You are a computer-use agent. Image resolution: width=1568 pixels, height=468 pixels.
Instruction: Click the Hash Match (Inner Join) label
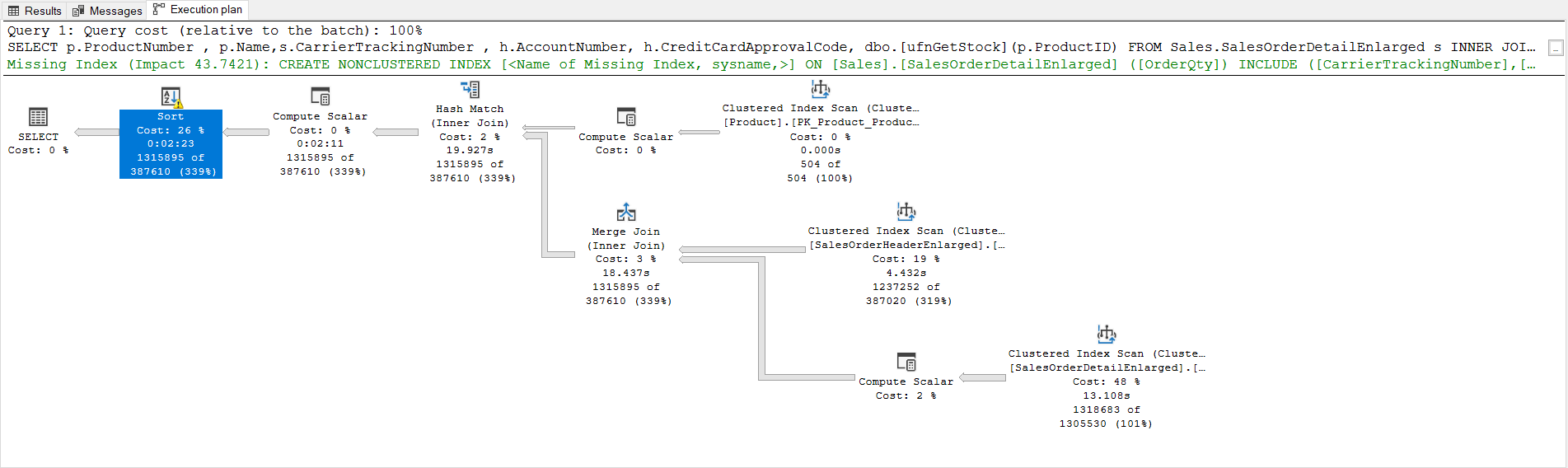tap(470, 116)
